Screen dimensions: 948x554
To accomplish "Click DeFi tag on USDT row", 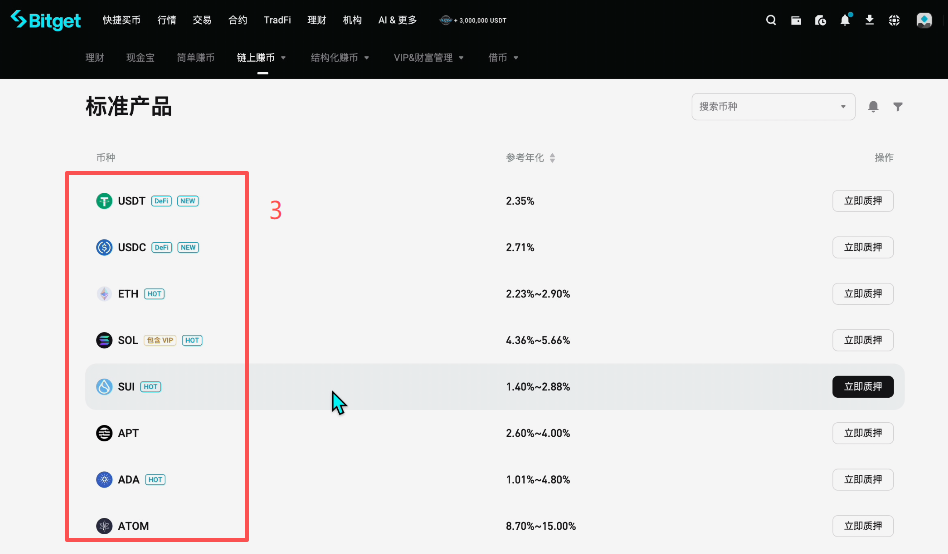I will (x=161, y=201).
